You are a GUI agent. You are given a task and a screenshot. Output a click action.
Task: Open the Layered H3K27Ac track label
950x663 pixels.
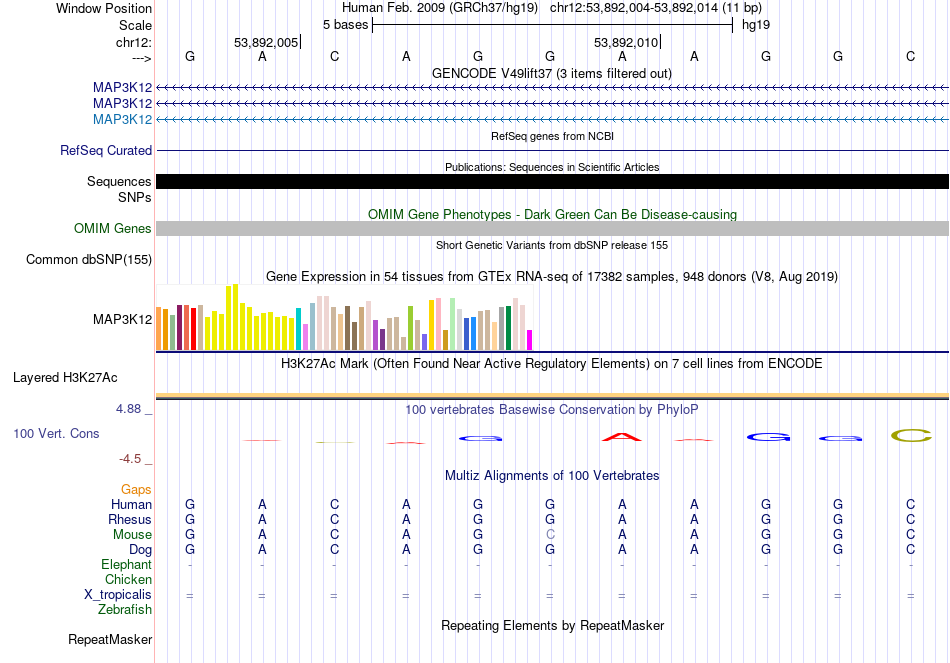coord(65,378)
